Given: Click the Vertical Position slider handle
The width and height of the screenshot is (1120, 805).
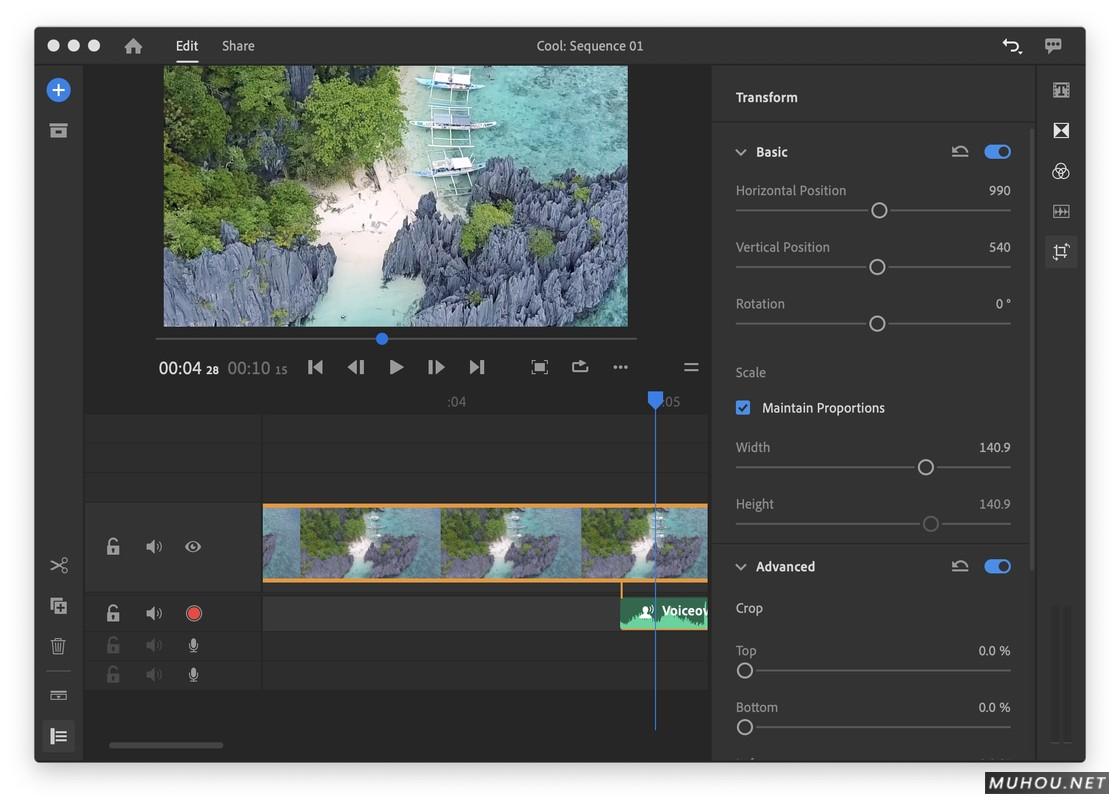Looking at the screenshot, I should pos(877,267).
